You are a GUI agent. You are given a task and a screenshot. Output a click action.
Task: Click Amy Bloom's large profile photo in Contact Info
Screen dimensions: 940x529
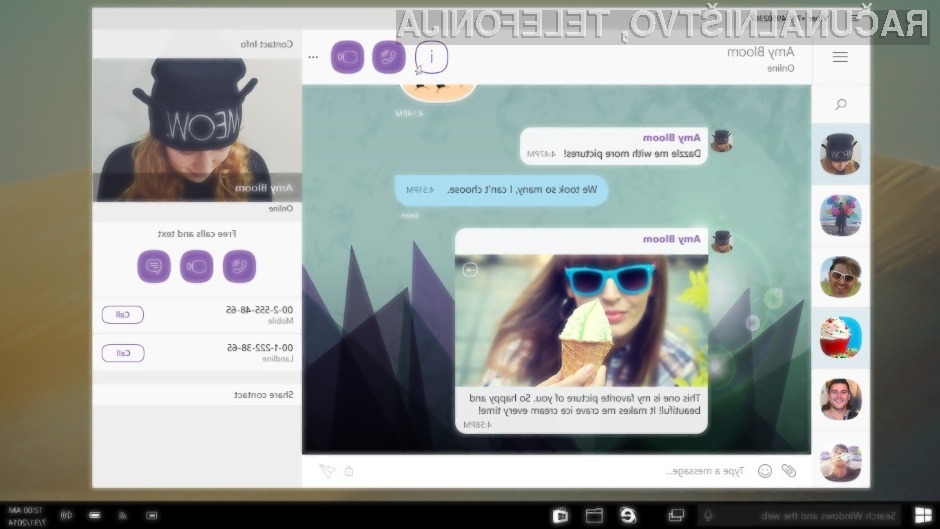pos(197,130)
